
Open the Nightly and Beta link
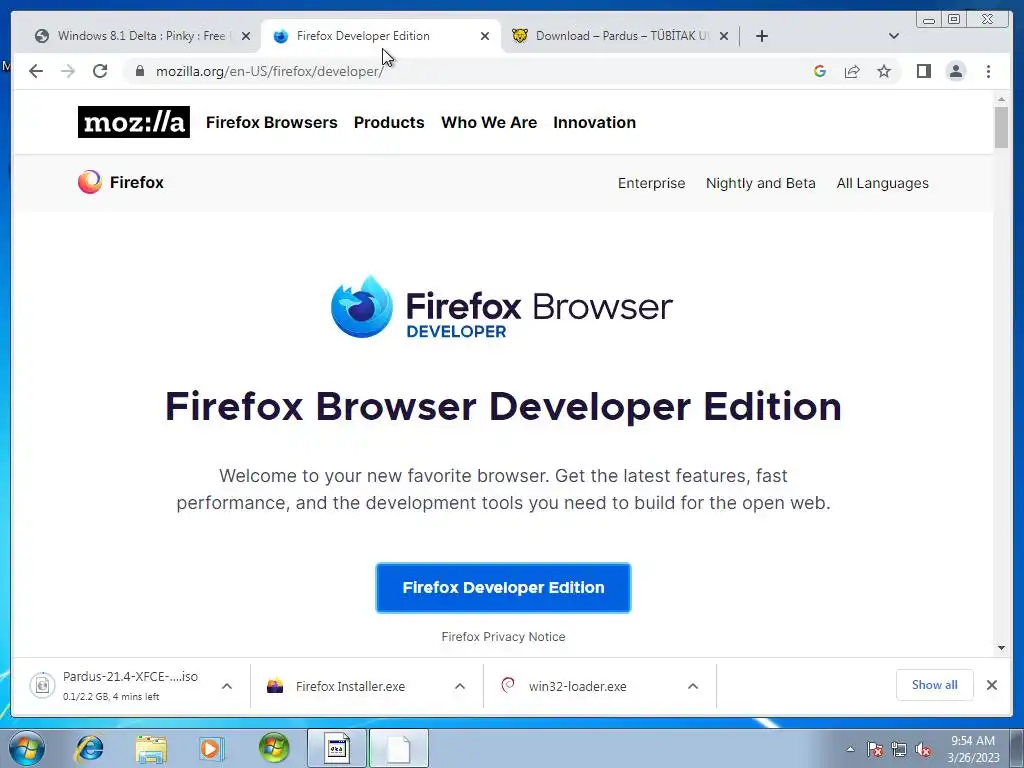point(761,183)
